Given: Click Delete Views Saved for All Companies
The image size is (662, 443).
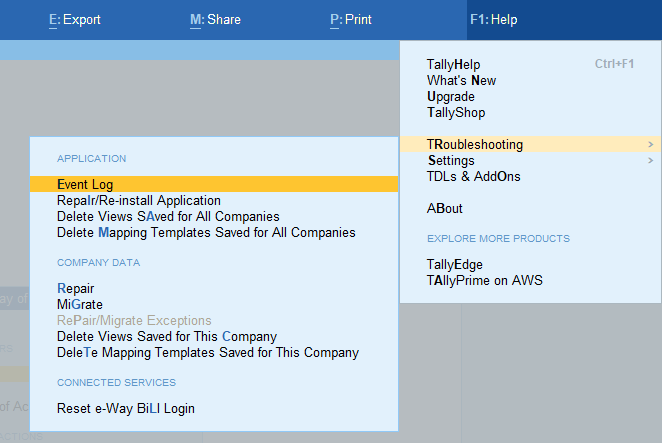Looking at the screenshot, I should click(x=168, y=217).
